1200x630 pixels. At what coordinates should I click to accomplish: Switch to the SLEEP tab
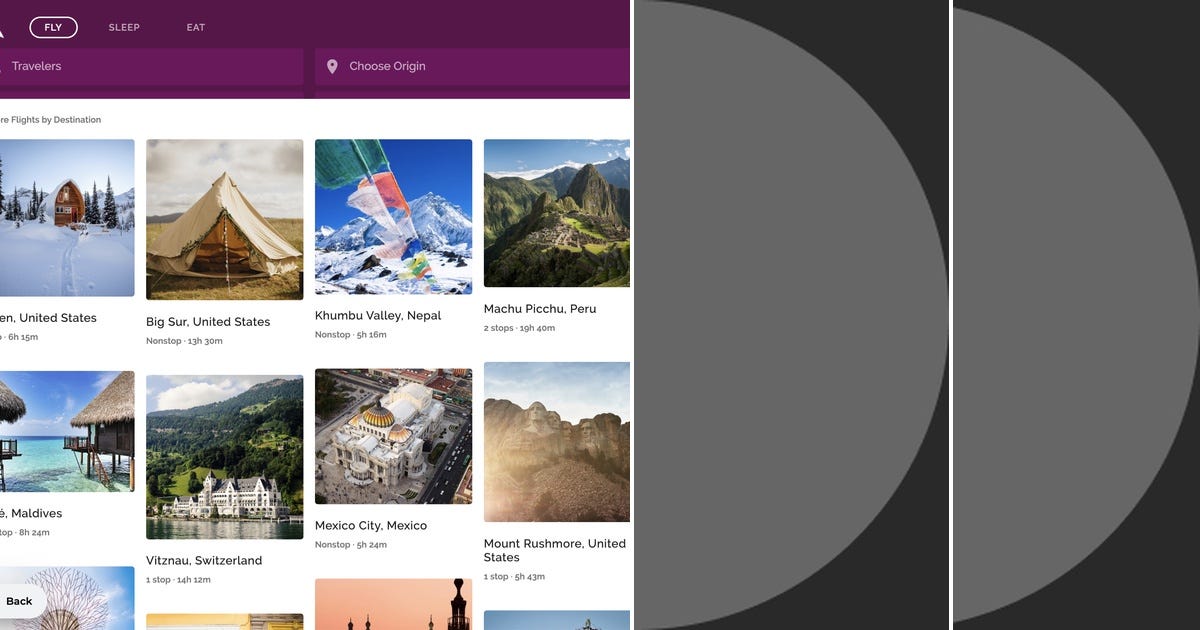pyautogui.click(x=124, y=27)
